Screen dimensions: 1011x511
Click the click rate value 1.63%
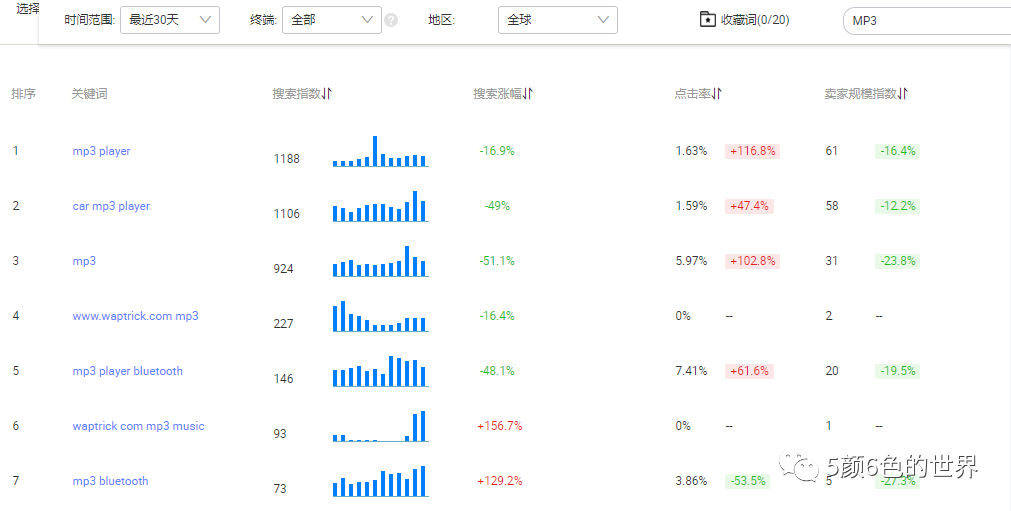691,151
